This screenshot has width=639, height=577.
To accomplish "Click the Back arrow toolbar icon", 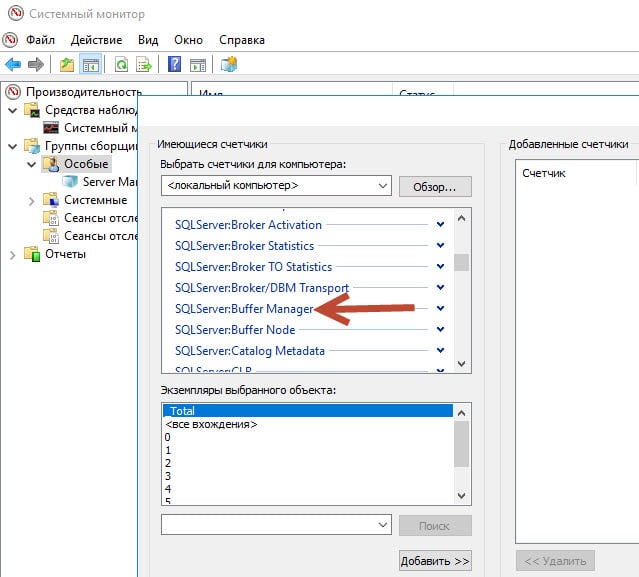I will click(13, 64).
